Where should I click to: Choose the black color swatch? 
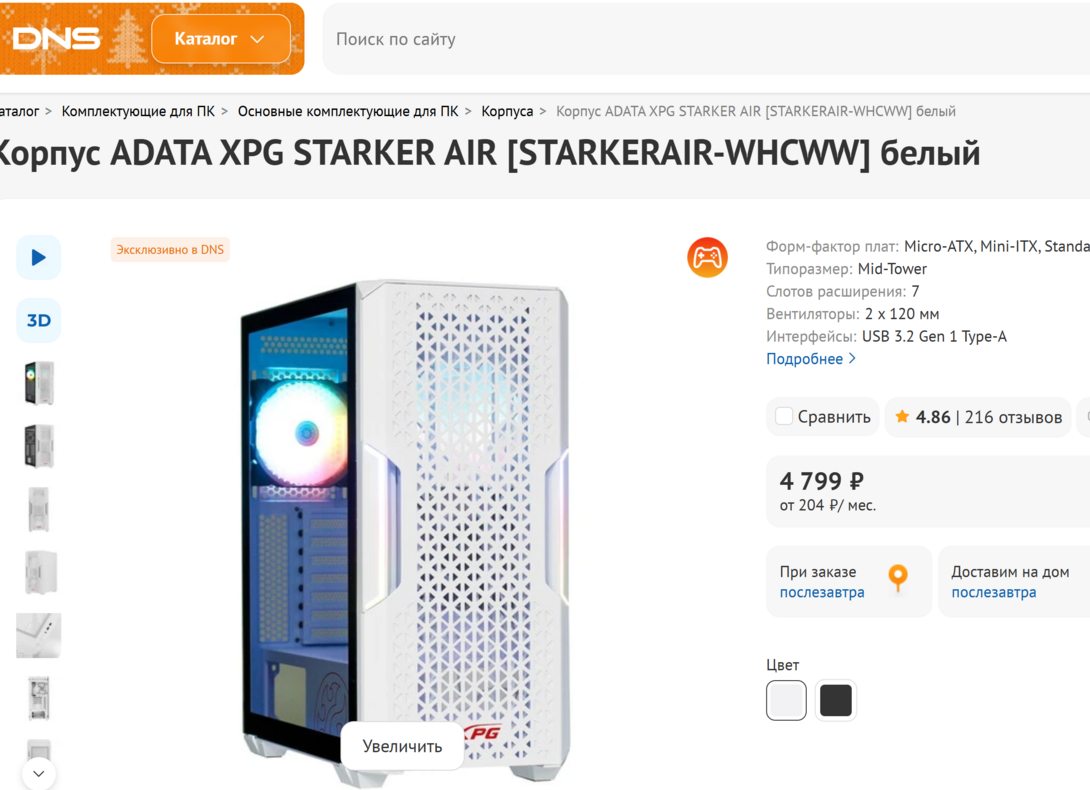click(x=836, y=700)
